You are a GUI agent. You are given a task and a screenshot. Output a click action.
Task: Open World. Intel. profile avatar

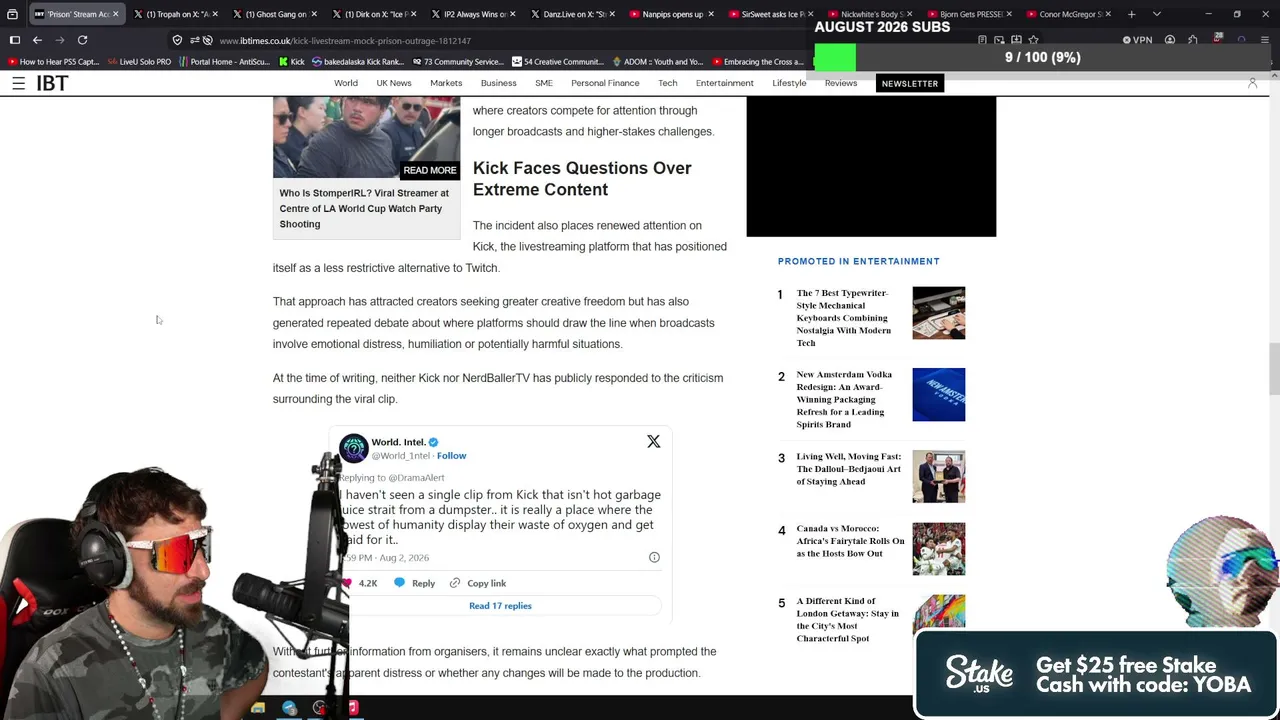click(x=353, y=448)
